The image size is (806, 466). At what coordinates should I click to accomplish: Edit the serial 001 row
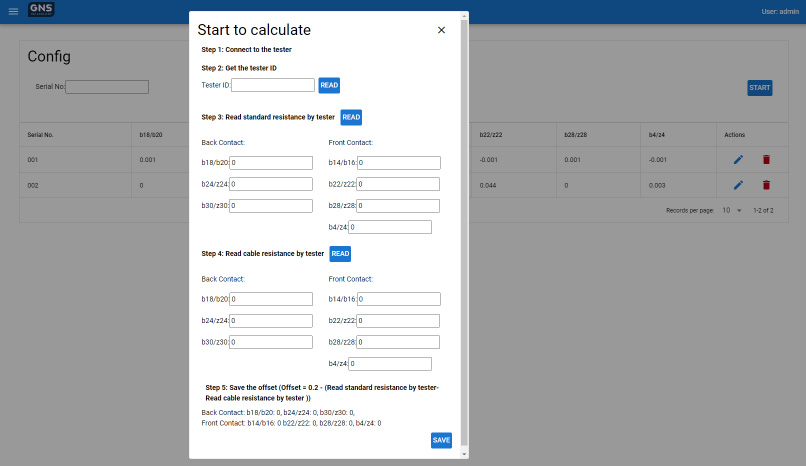point(738,159)
